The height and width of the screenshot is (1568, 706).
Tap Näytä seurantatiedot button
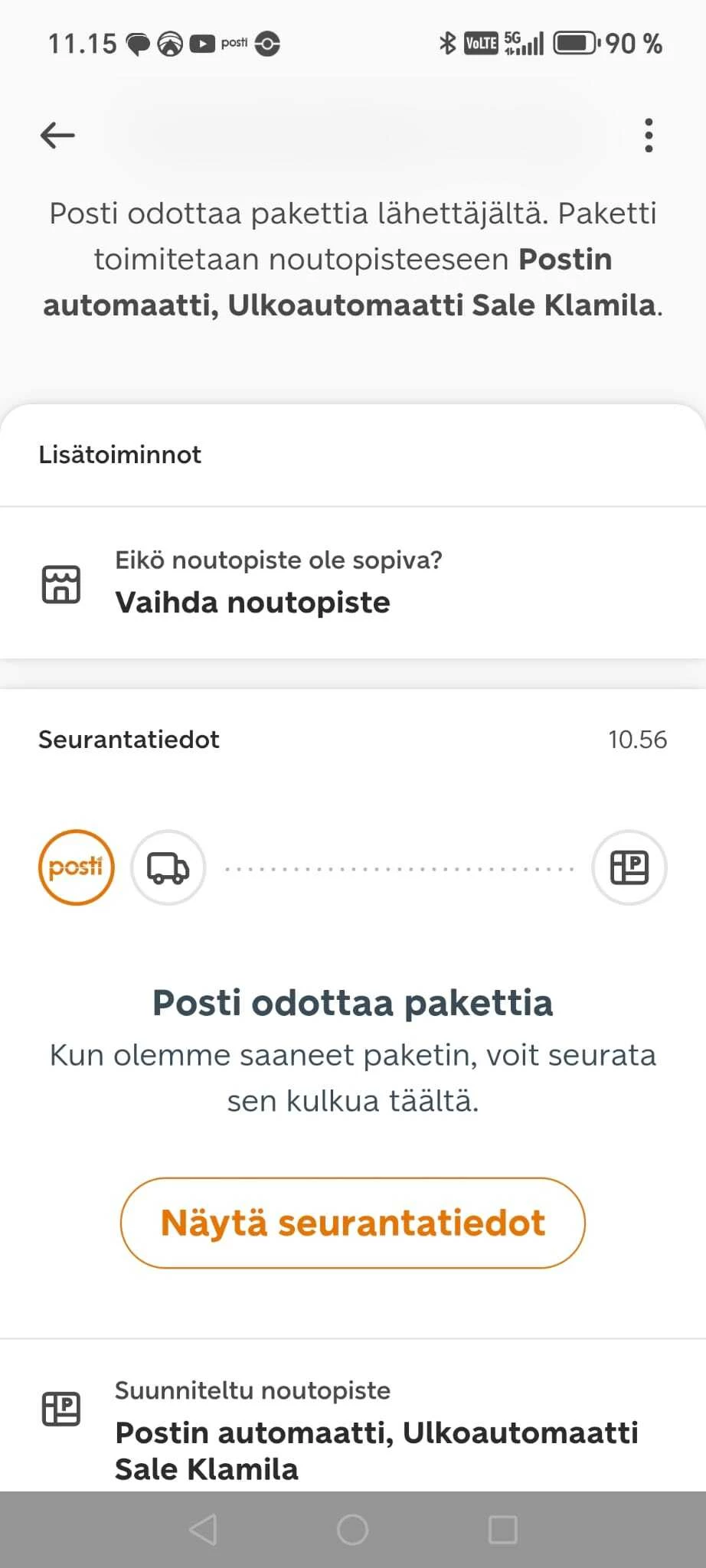(352, 1223)
